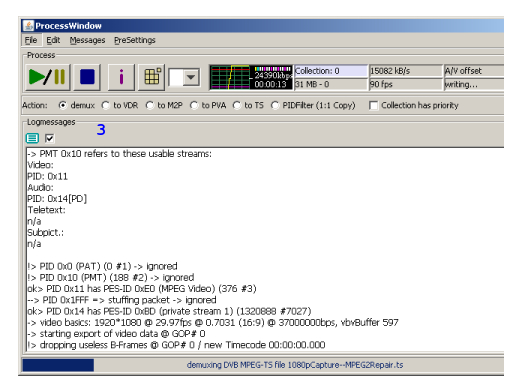Screen dimensions: 516x382
Task: Click the A/V offset field
Action: point(473,71)
